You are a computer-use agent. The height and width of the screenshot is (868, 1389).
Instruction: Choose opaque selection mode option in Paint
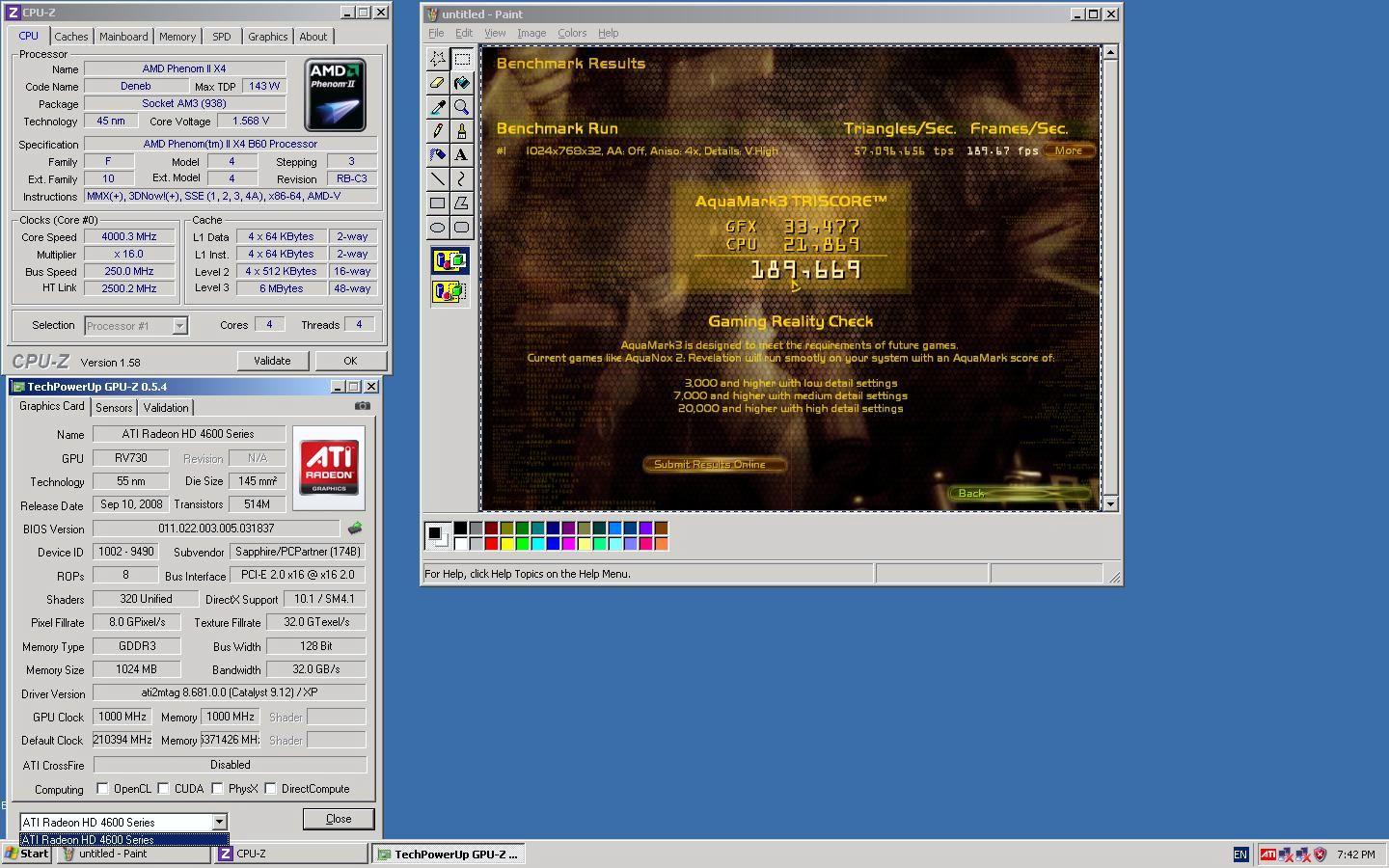coord(449,260)
